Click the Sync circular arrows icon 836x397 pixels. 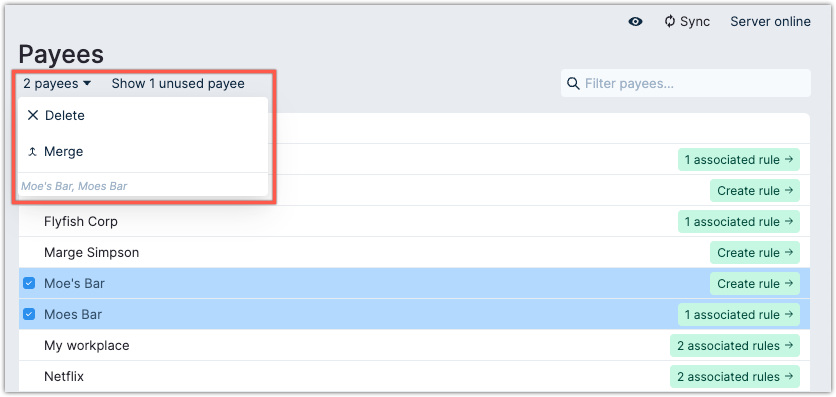point(670,22)
